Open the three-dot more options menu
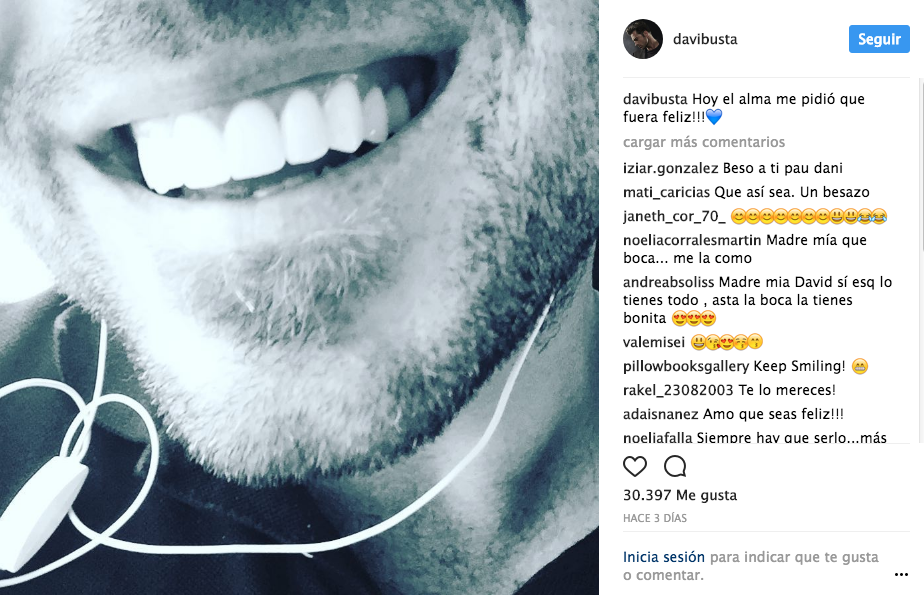924x595 pixels. (898, 575)
